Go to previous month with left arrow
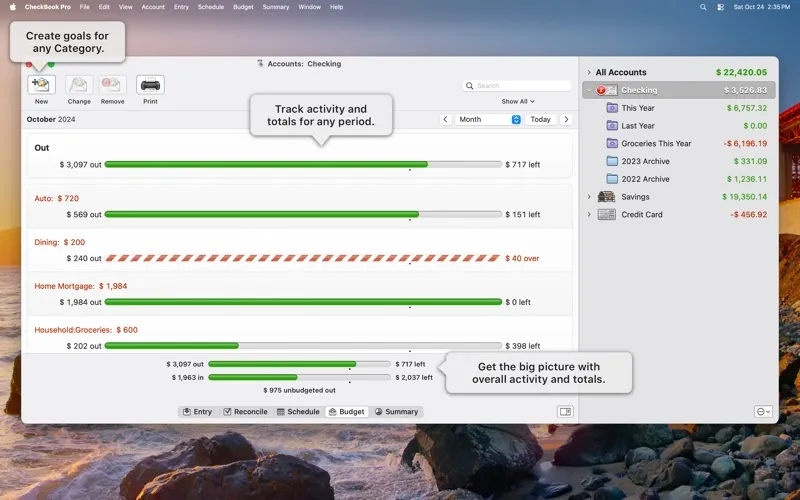This screenshot has width=800, height=500. pos(445,119)
